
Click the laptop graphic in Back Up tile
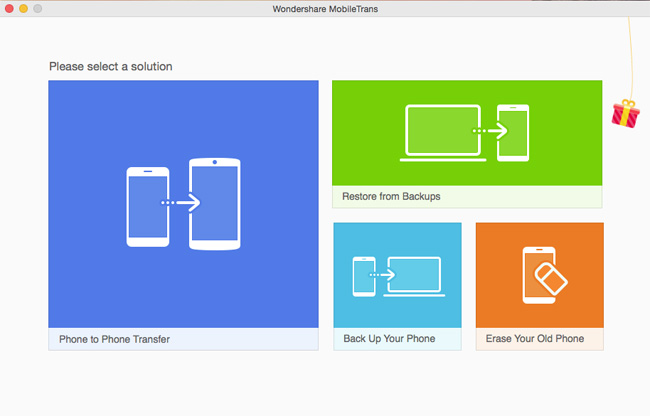413,275
